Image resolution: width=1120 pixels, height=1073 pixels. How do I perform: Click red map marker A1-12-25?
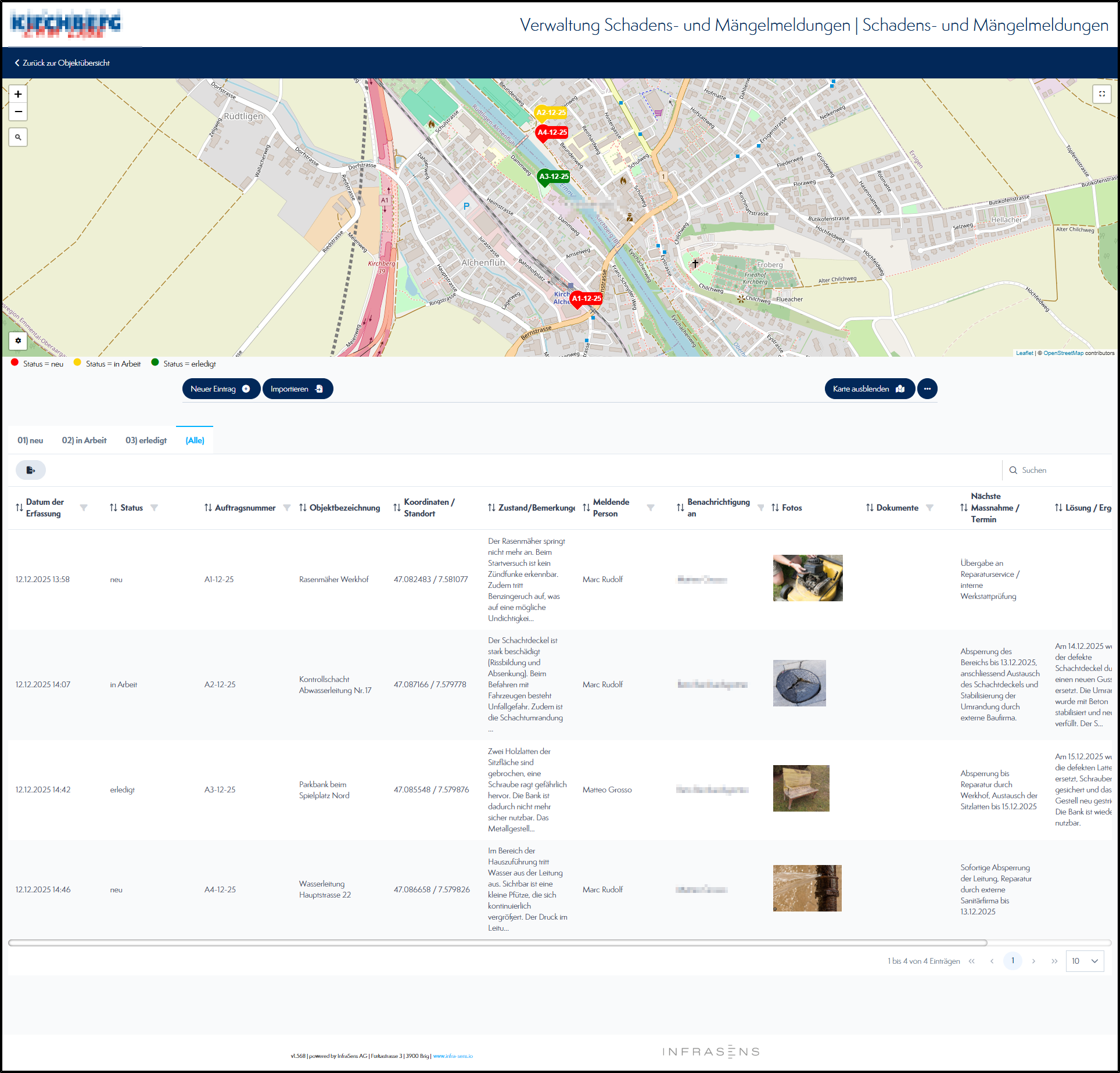[x=586, y=299]
